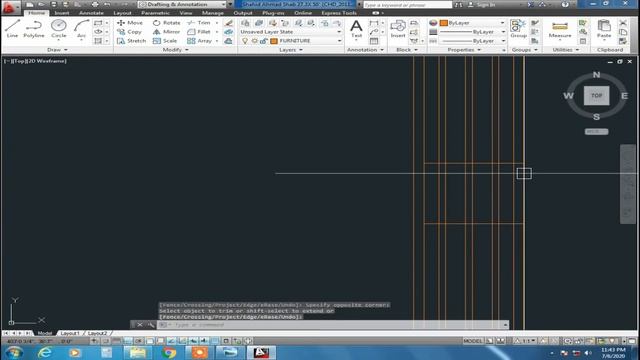
Task: Select the Linear dimension tool
Action: tap(373, 23)
